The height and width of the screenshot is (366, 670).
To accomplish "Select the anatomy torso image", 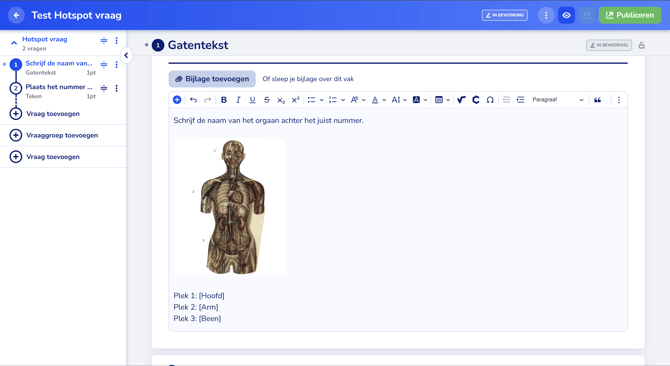I will (x=229, y=207).
